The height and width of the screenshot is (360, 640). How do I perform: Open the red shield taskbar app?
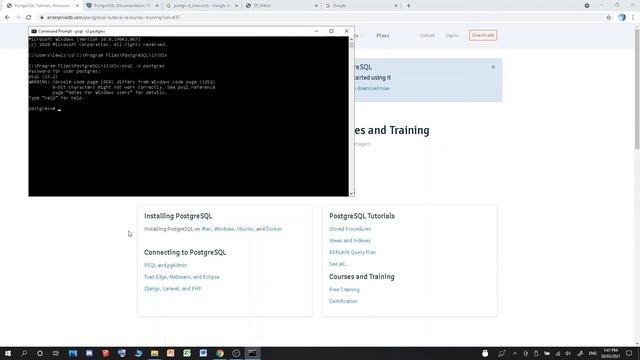[x=105, y=353]
